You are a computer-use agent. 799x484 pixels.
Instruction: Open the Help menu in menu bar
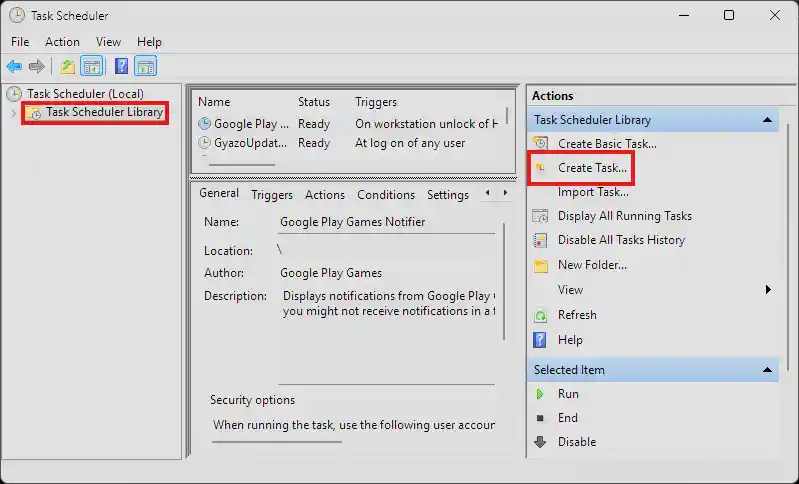[149, 42]
